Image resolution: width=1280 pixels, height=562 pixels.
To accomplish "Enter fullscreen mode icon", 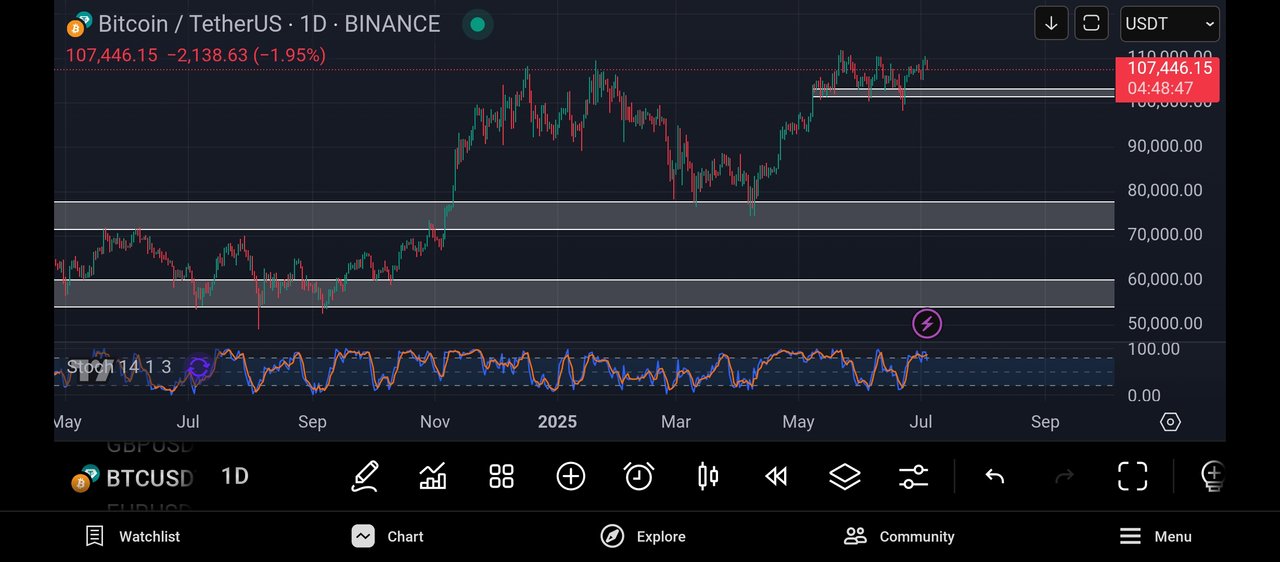I will (x=1132, y=477).
